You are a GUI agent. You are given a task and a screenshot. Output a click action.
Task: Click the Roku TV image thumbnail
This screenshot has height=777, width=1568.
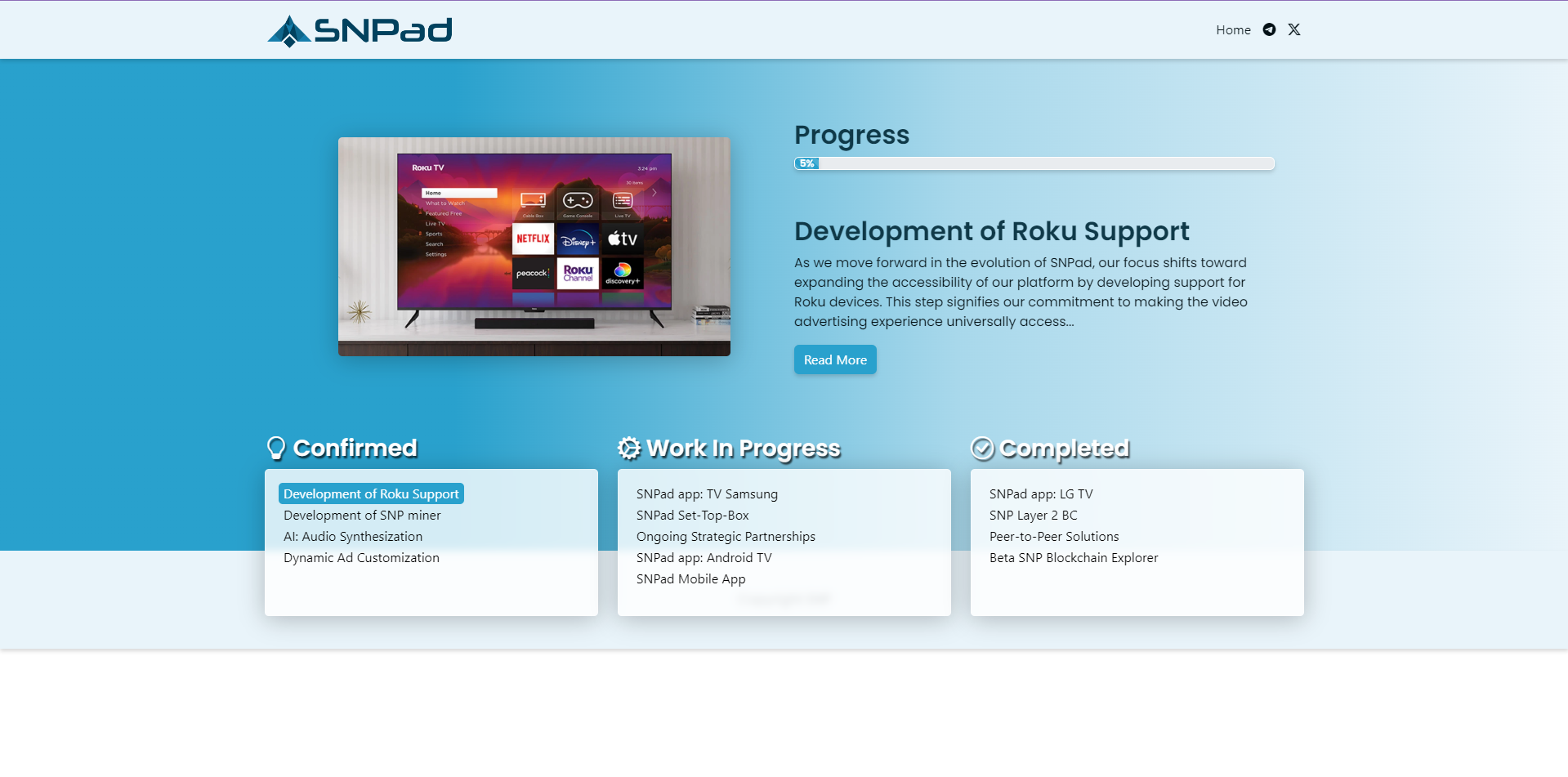point(534,247)
